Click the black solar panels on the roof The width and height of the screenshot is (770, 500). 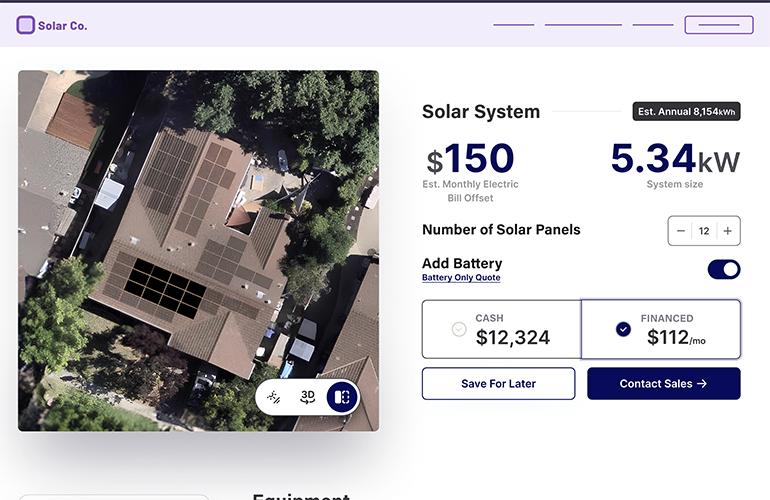[x=165, y=288]
